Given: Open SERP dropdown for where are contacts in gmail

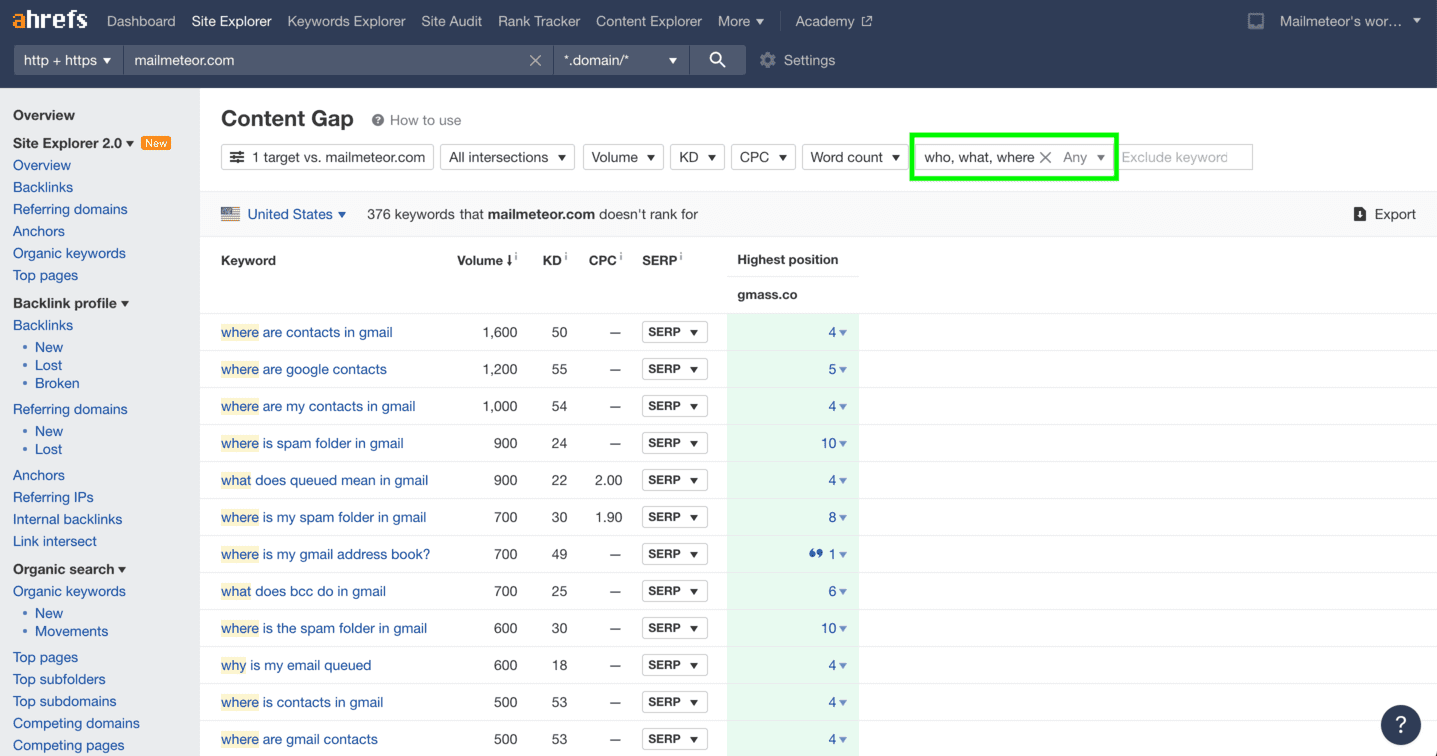Looking at the screenshot, I should tap(674, 332).
